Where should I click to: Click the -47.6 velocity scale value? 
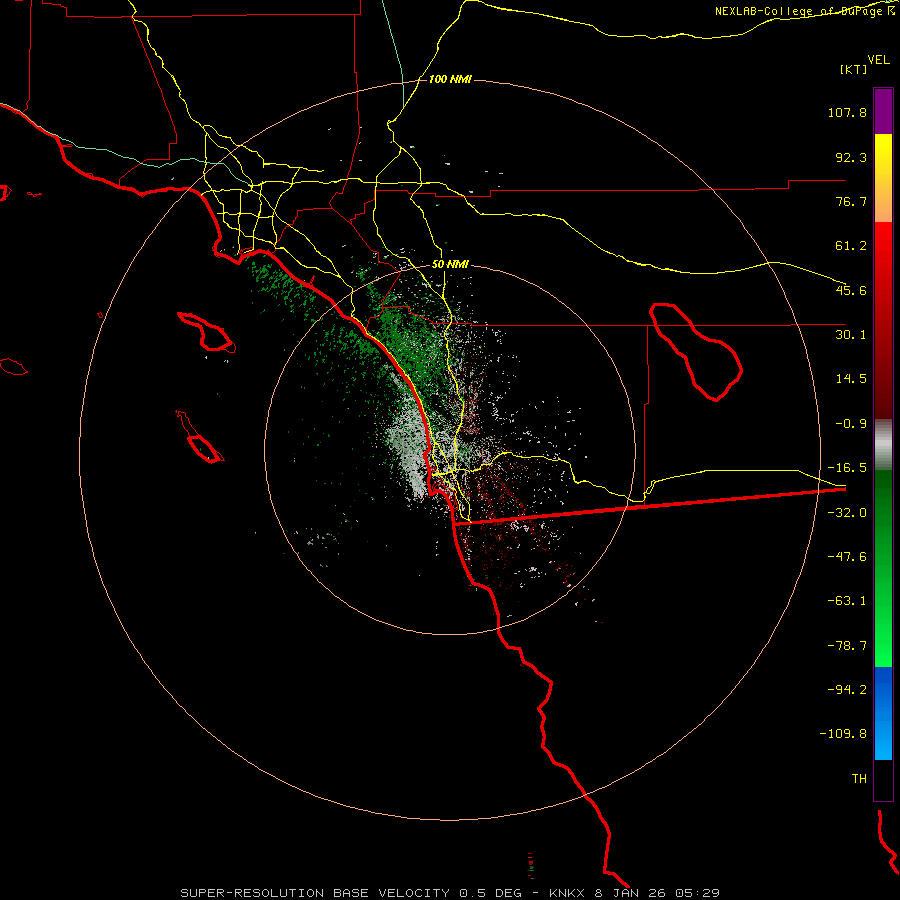847,557
